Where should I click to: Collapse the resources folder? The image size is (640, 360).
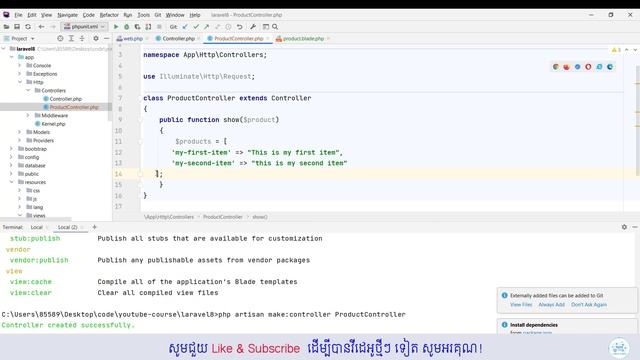pyautogui.click(x=11, y=182)
